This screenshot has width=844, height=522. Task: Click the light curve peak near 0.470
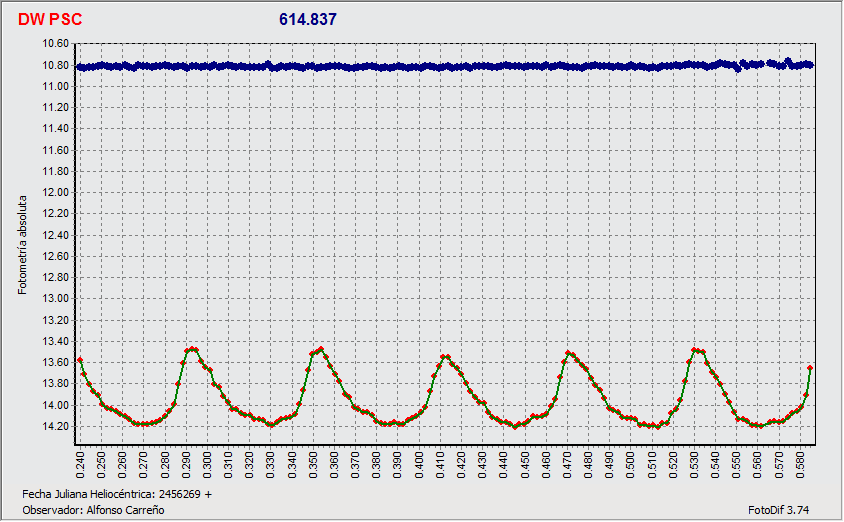(569, 352)
